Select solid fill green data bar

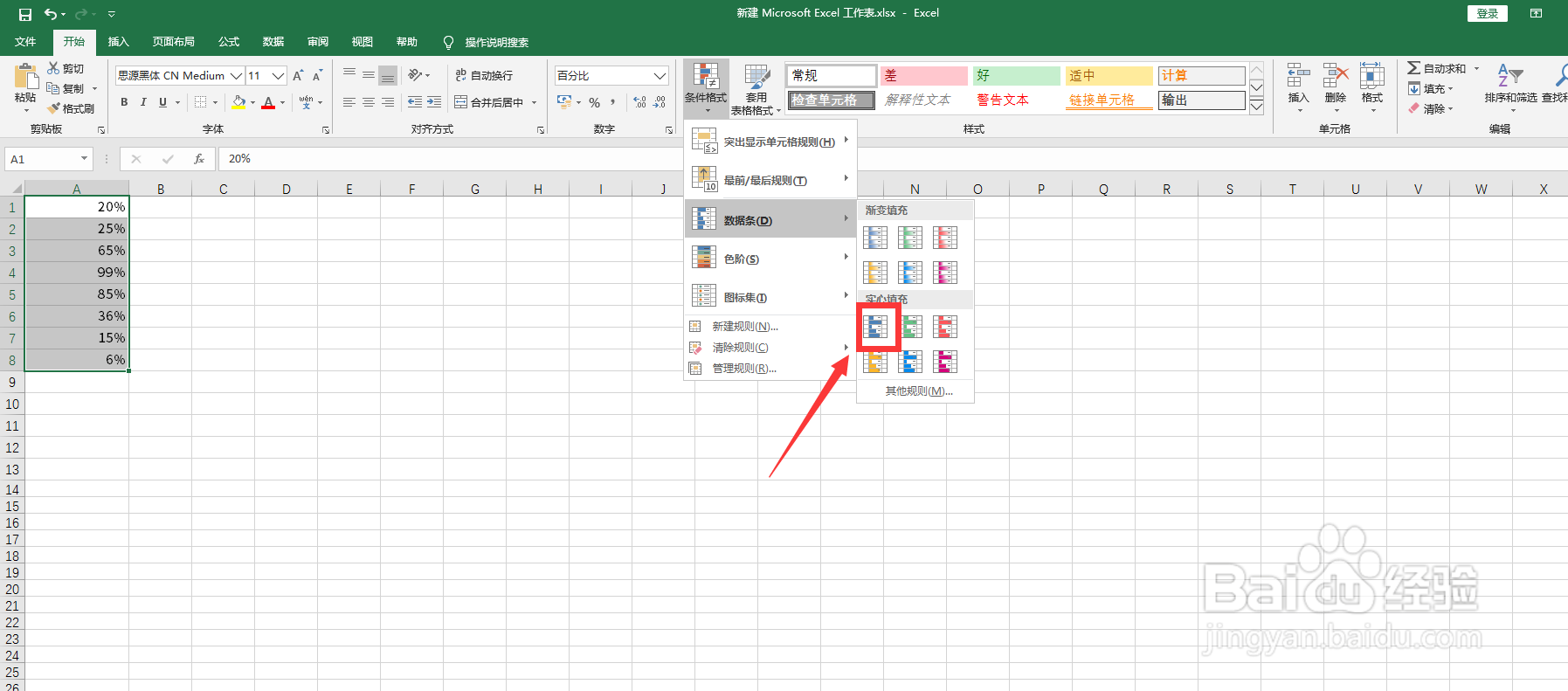pyautogui.click(x=910, y=327)
